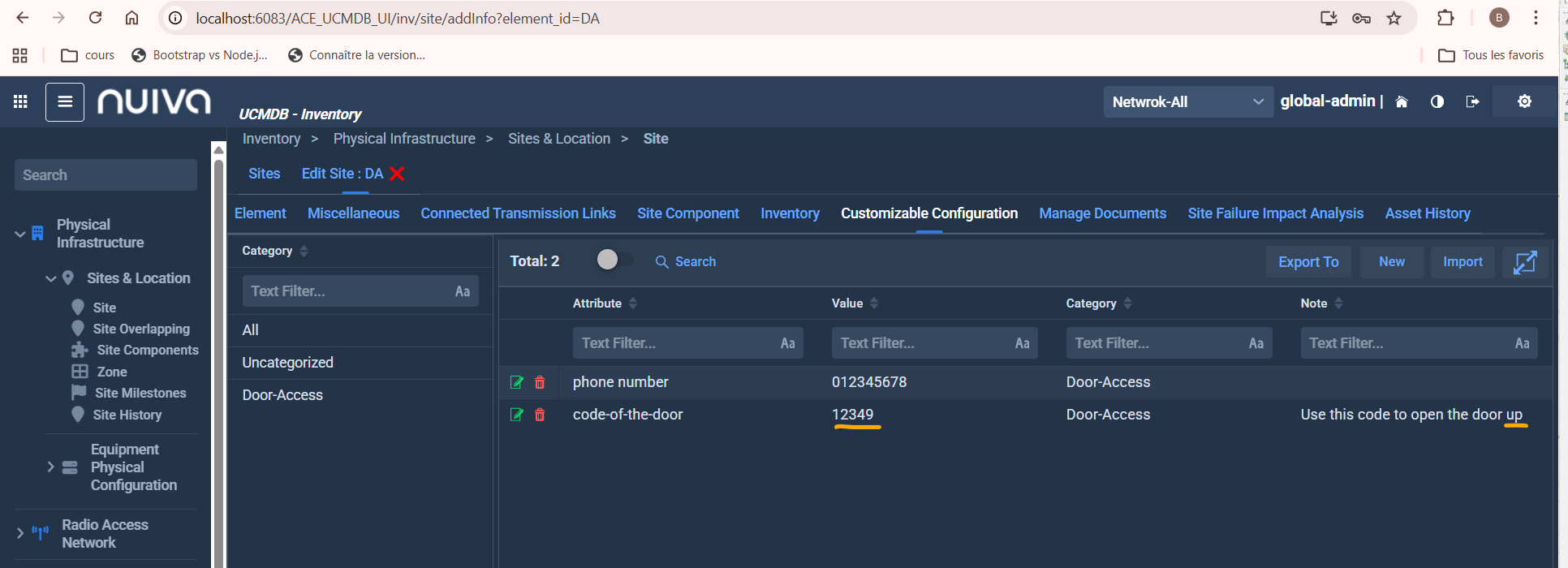
Task: Click the logout icon in header
Action: tap(1472, 101)
